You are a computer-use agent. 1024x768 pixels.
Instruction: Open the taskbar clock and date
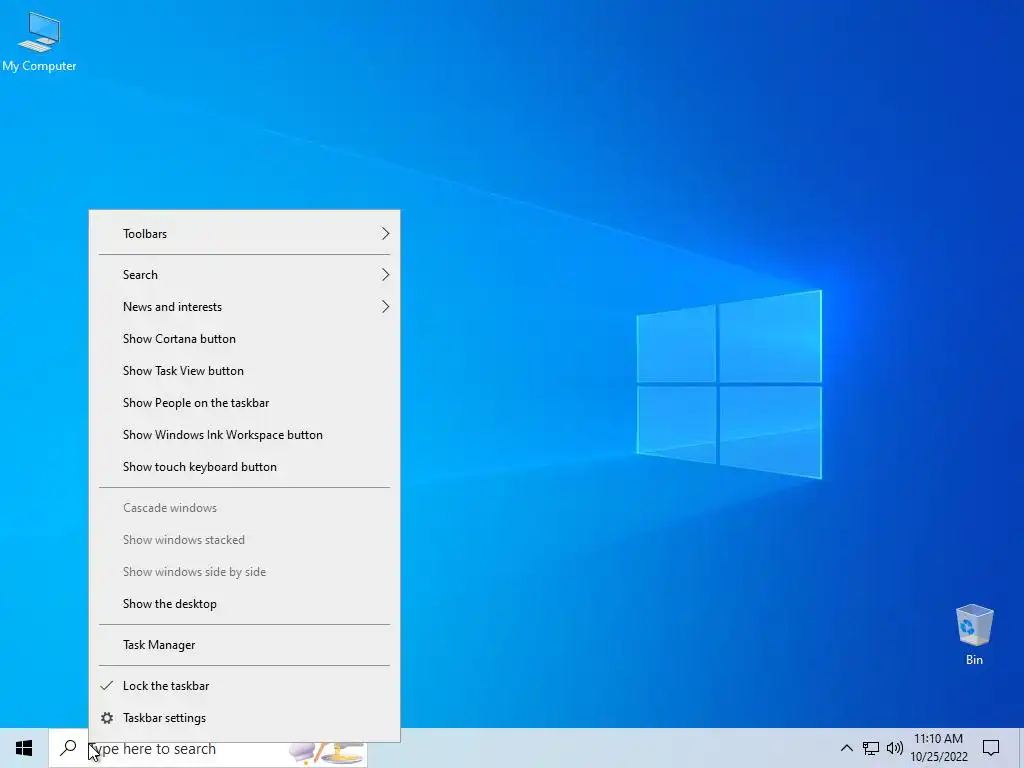coord(938,748)
